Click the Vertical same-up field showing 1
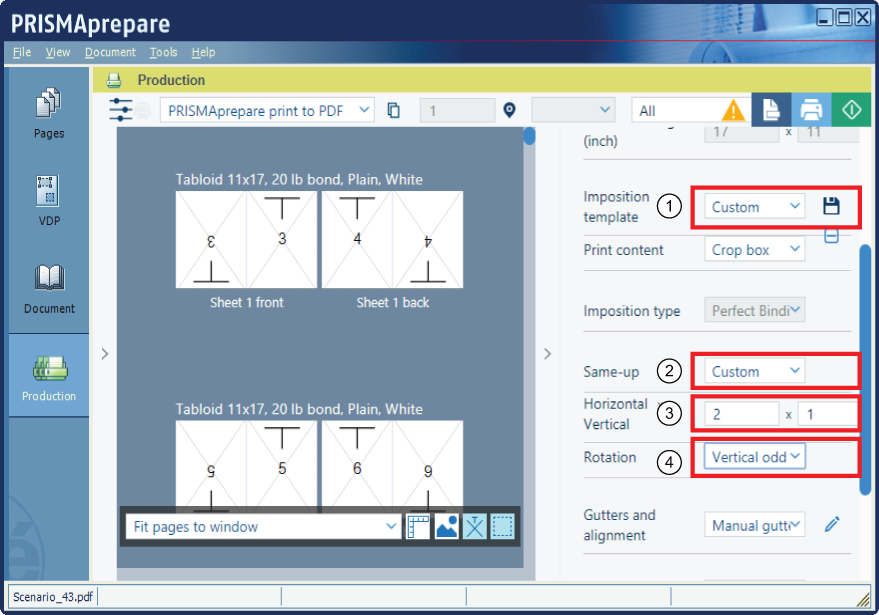Image resolution: width=879 pixels, height=615 pixels. point(827,414)
